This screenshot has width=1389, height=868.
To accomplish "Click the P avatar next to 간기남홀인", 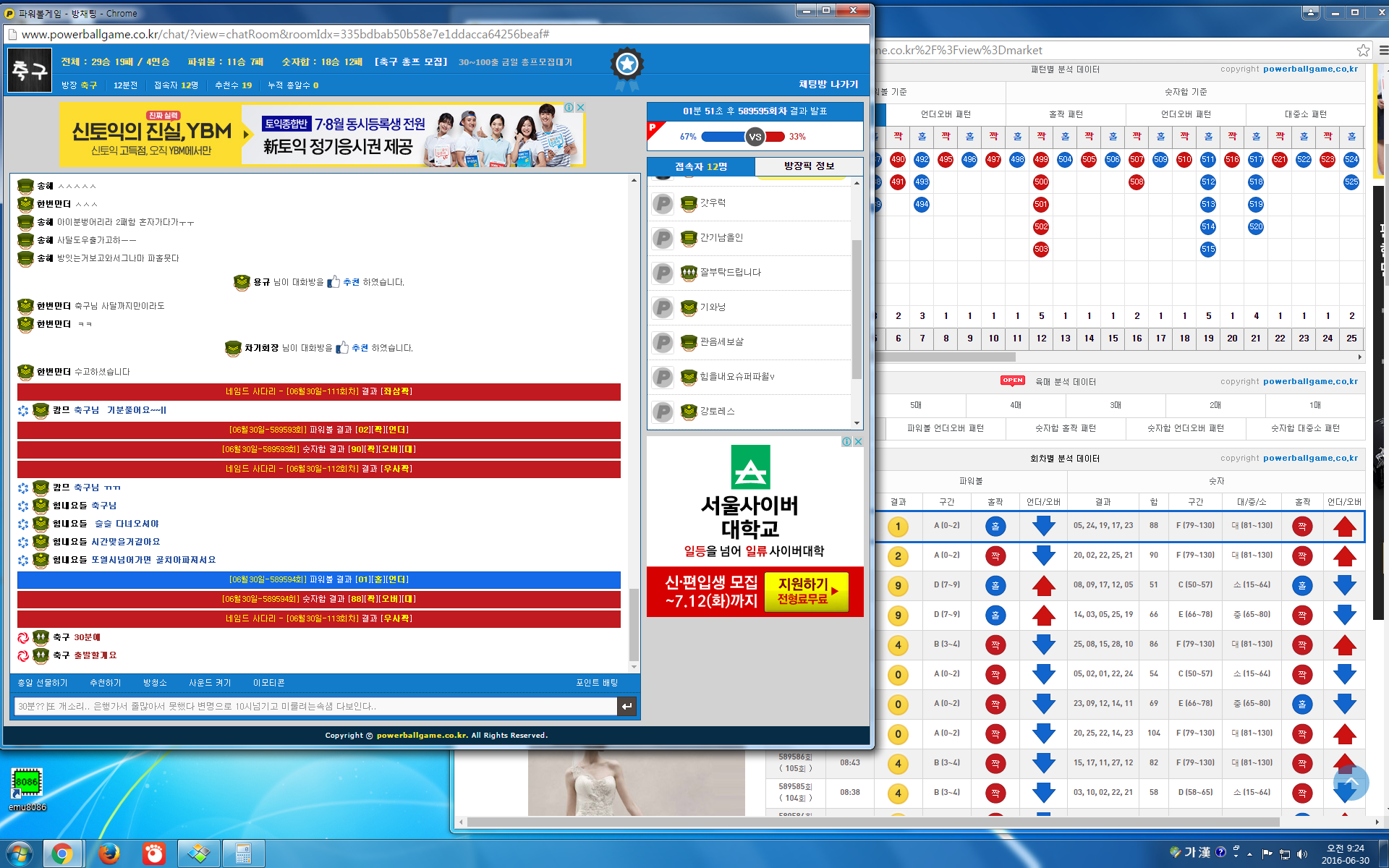I will click(663, 238).
